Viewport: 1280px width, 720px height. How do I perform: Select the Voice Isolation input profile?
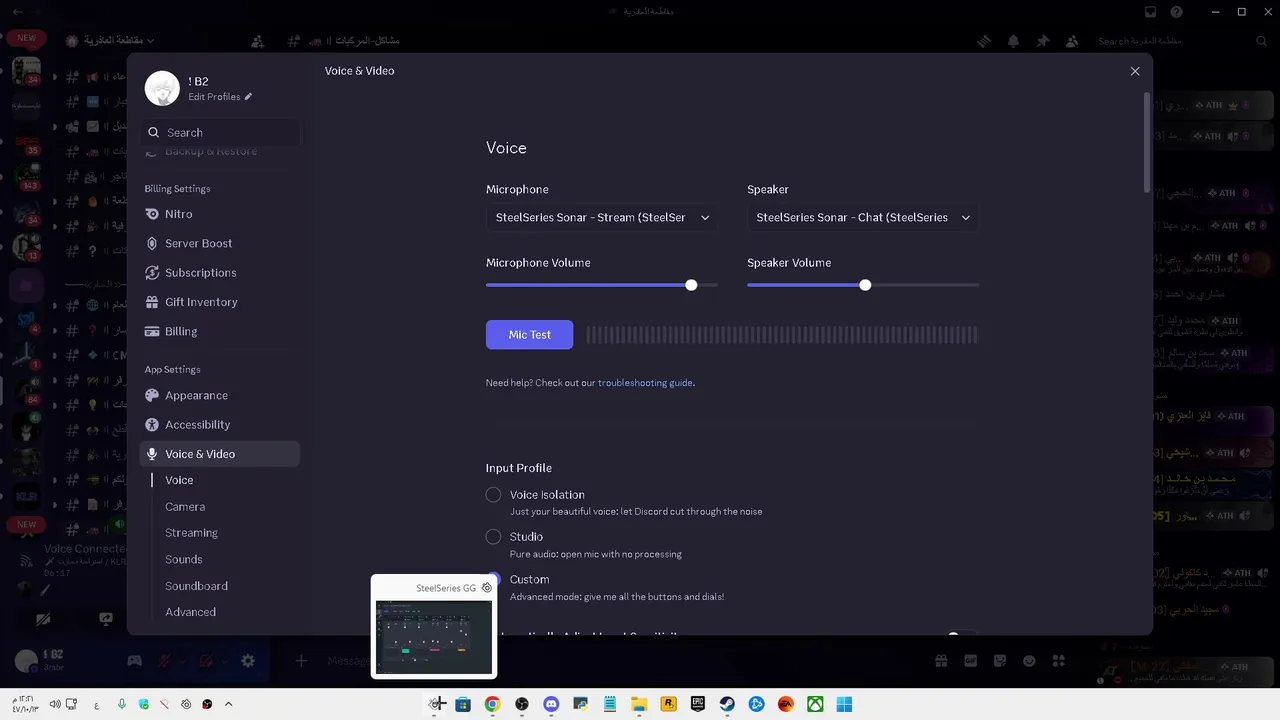pos(493,495)
